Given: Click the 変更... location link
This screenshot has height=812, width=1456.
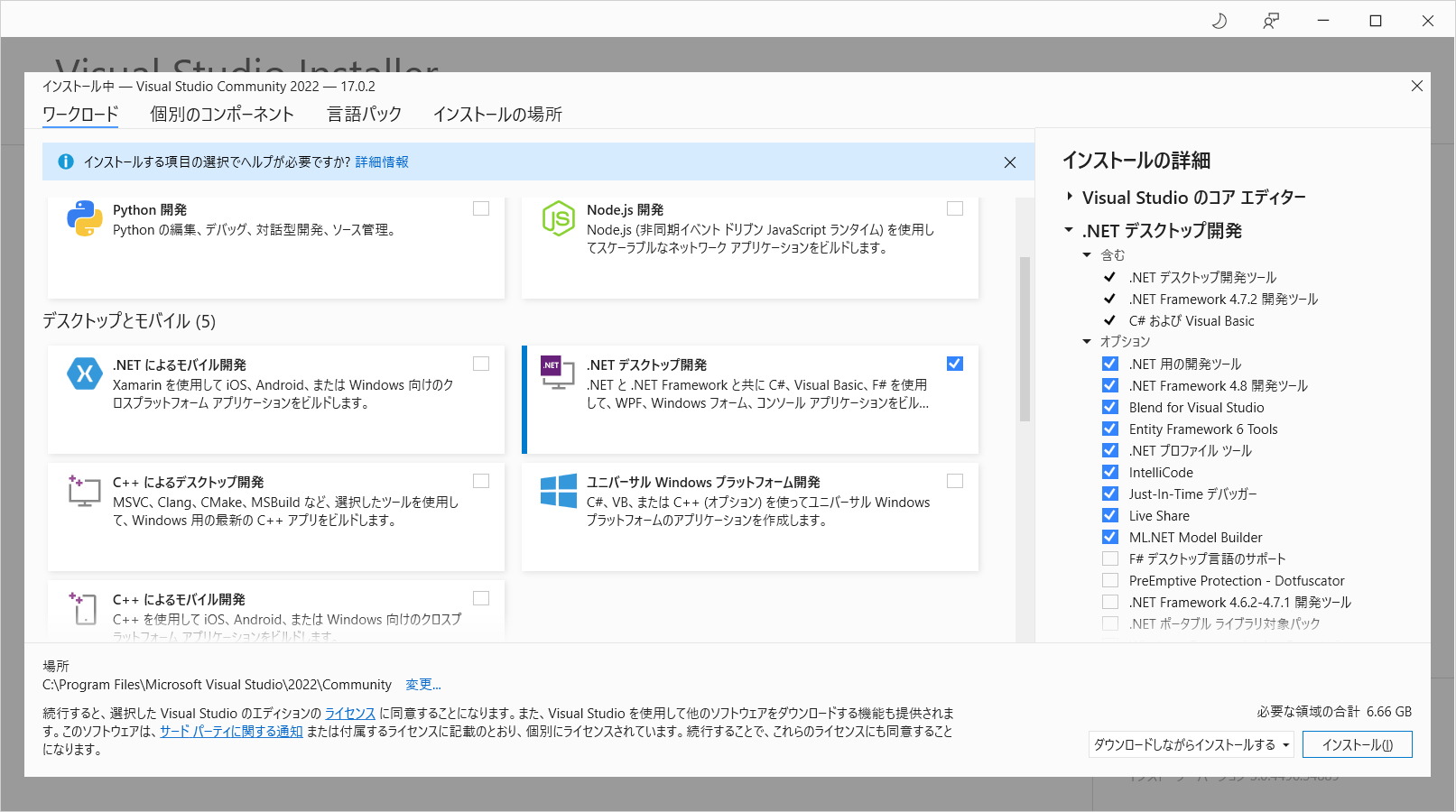Looking at the screenshot, I should click(422, 685).
